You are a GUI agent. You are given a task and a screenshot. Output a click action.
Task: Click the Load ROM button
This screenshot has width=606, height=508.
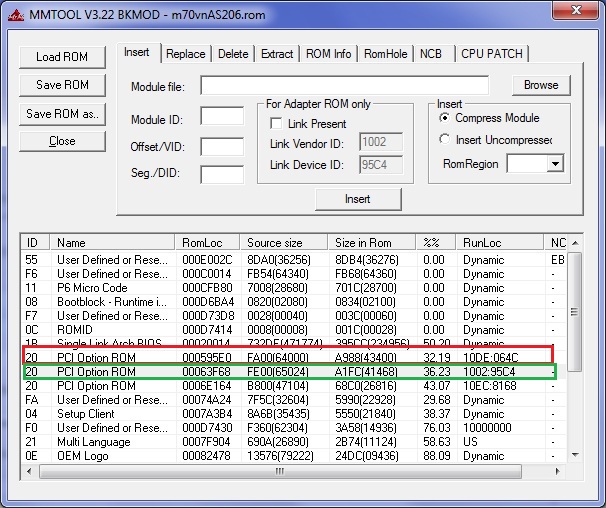(x=62, y=57)
